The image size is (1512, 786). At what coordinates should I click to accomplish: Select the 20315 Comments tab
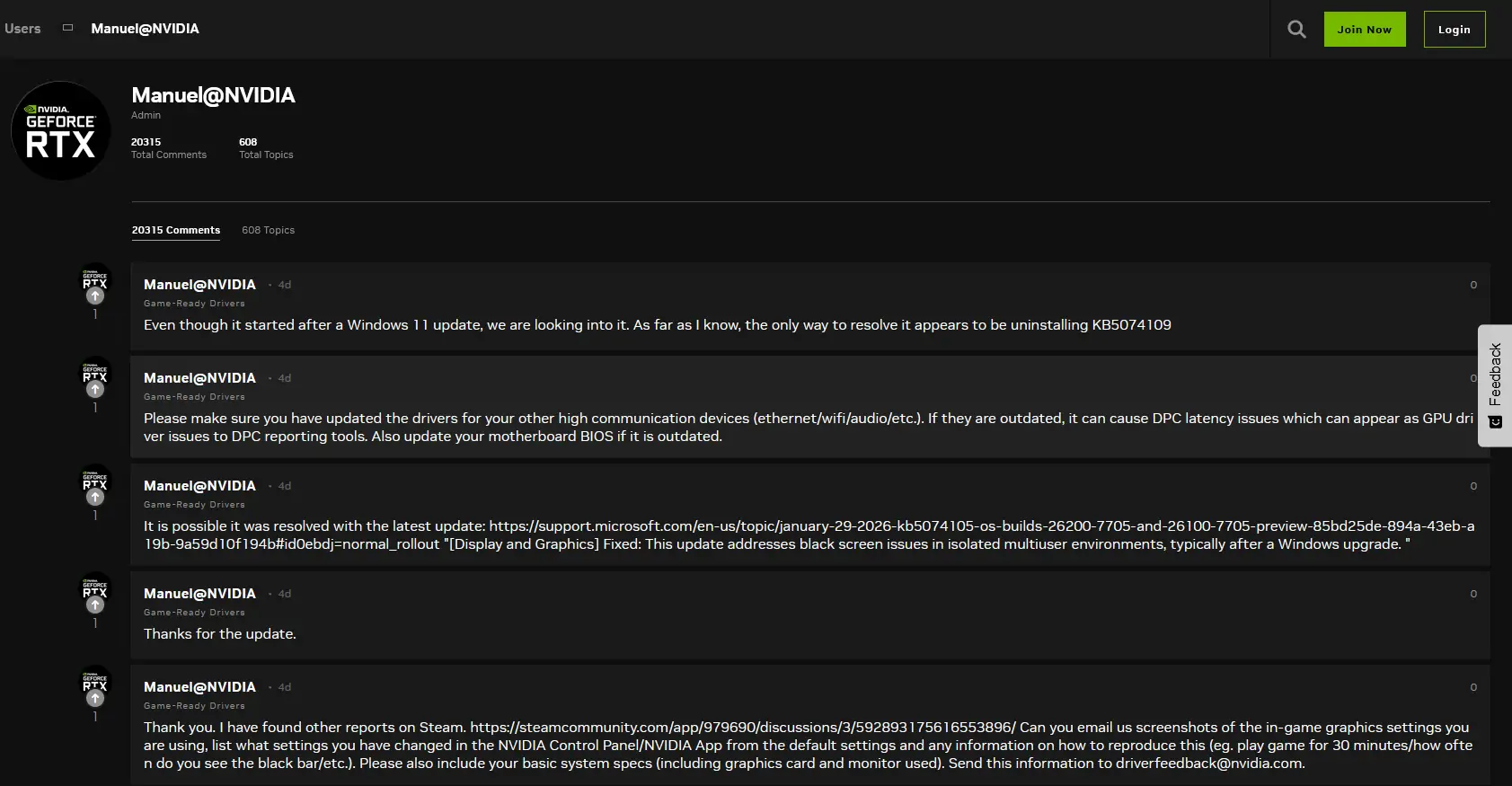(x=176, y=231)
